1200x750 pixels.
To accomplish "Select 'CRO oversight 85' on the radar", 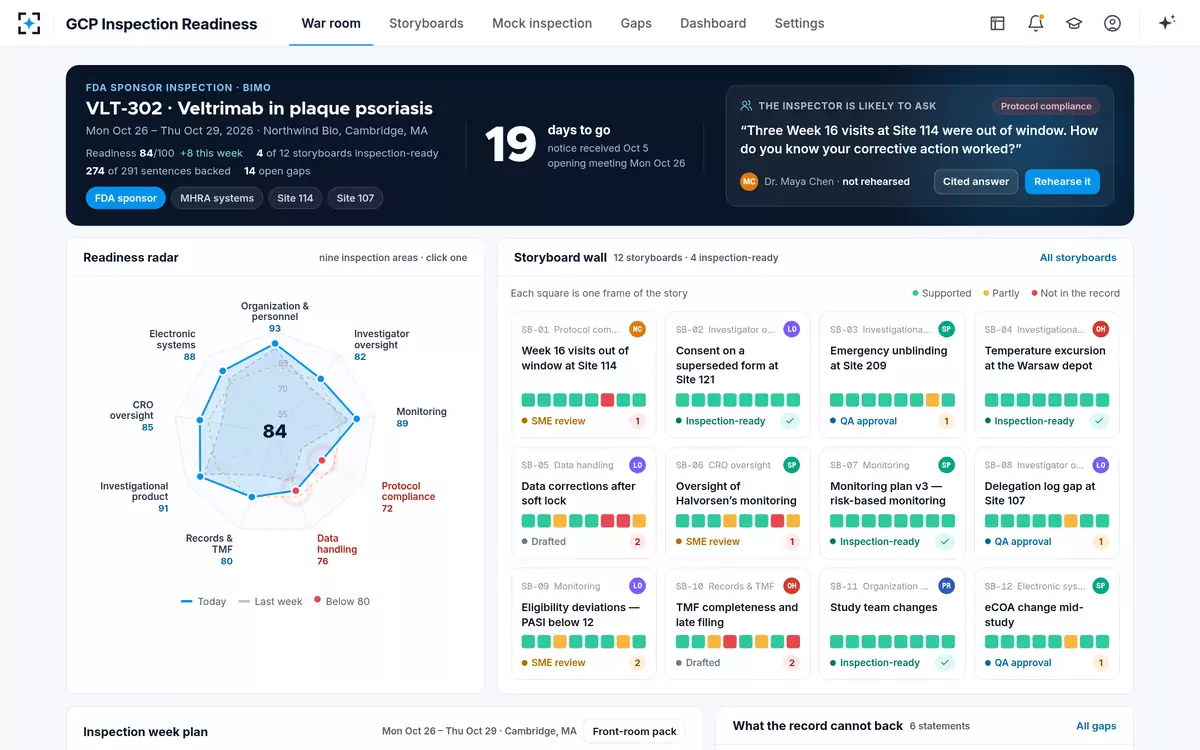I will pos(131,416).
